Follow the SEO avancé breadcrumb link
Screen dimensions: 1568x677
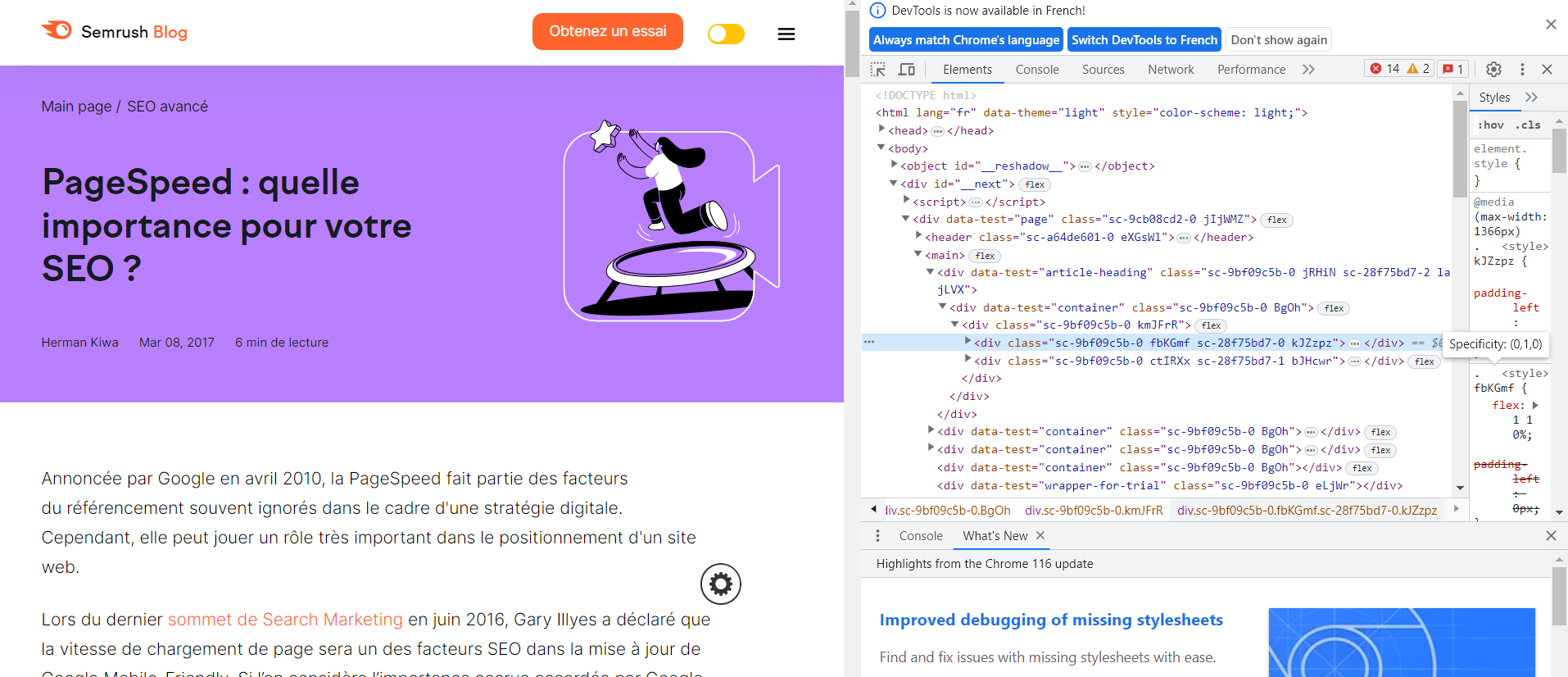tap(167, 107)
